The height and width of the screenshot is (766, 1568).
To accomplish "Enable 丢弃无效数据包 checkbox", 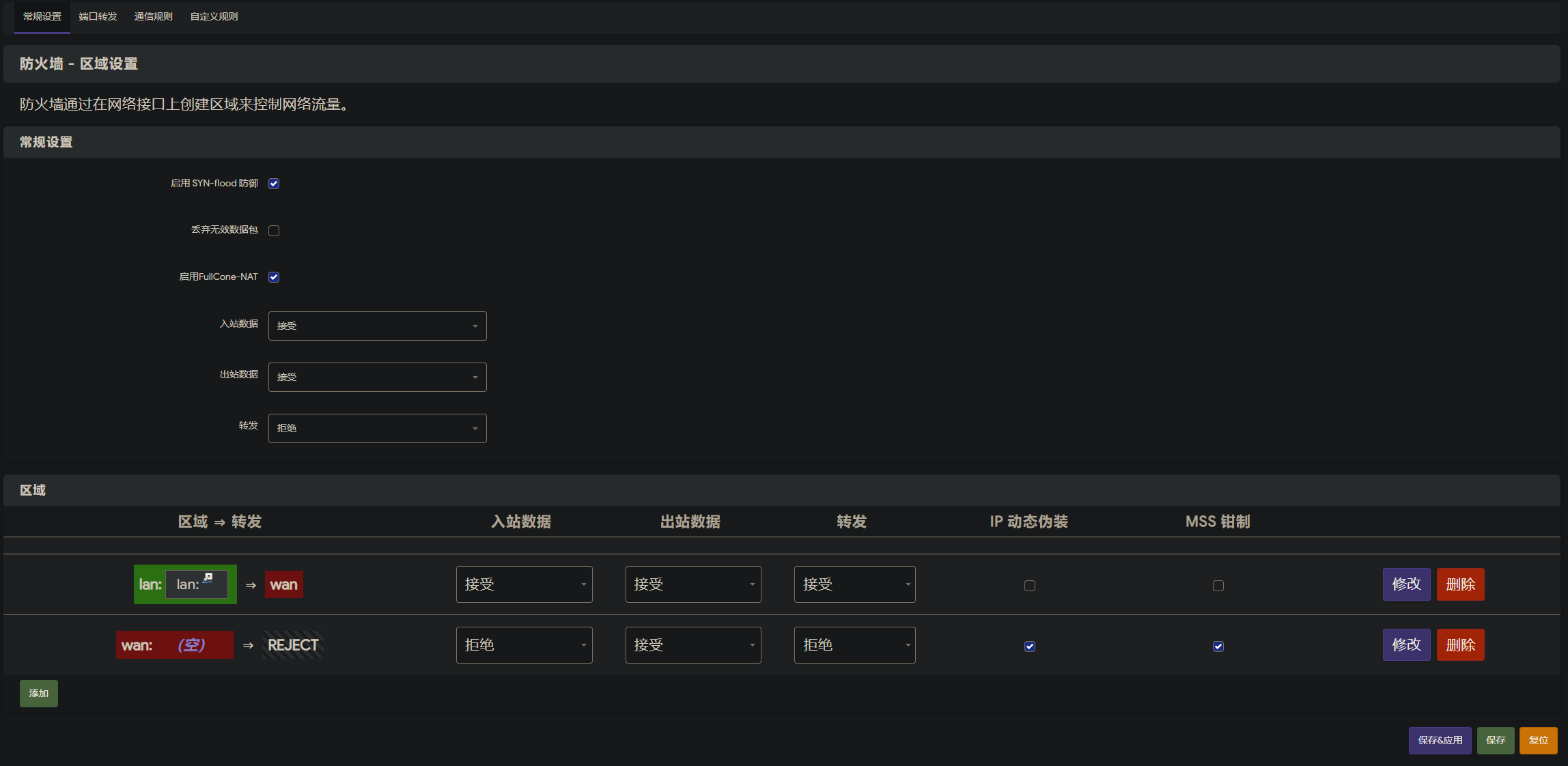I will click(274, 231).
